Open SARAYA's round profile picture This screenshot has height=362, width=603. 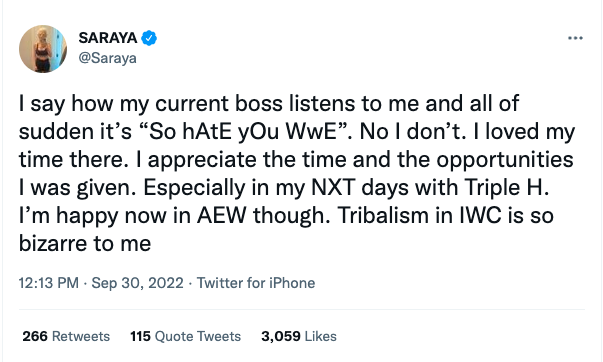tap(43, 49)
